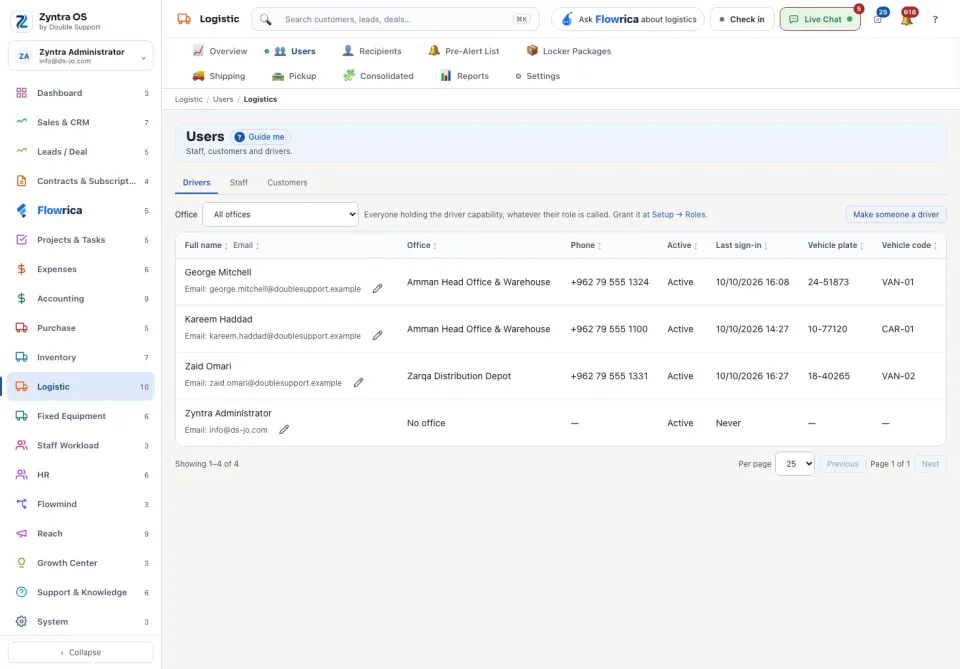This screenshot has height=669, width=960.
Task: Expand the Zyntra Administrator account switcher
Action: coord(81,56)
